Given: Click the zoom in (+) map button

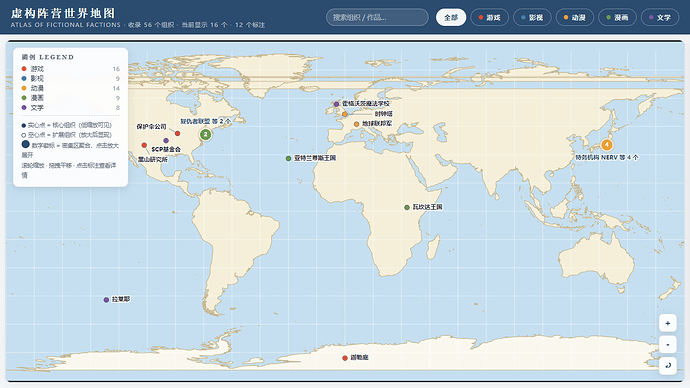Looking at the screenshot, I should click(668, 323).
